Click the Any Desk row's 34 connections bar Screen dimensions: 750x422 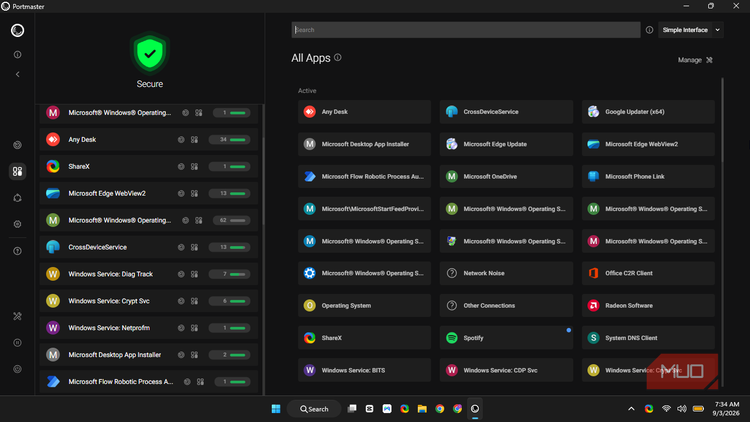[x=230, y=140]
